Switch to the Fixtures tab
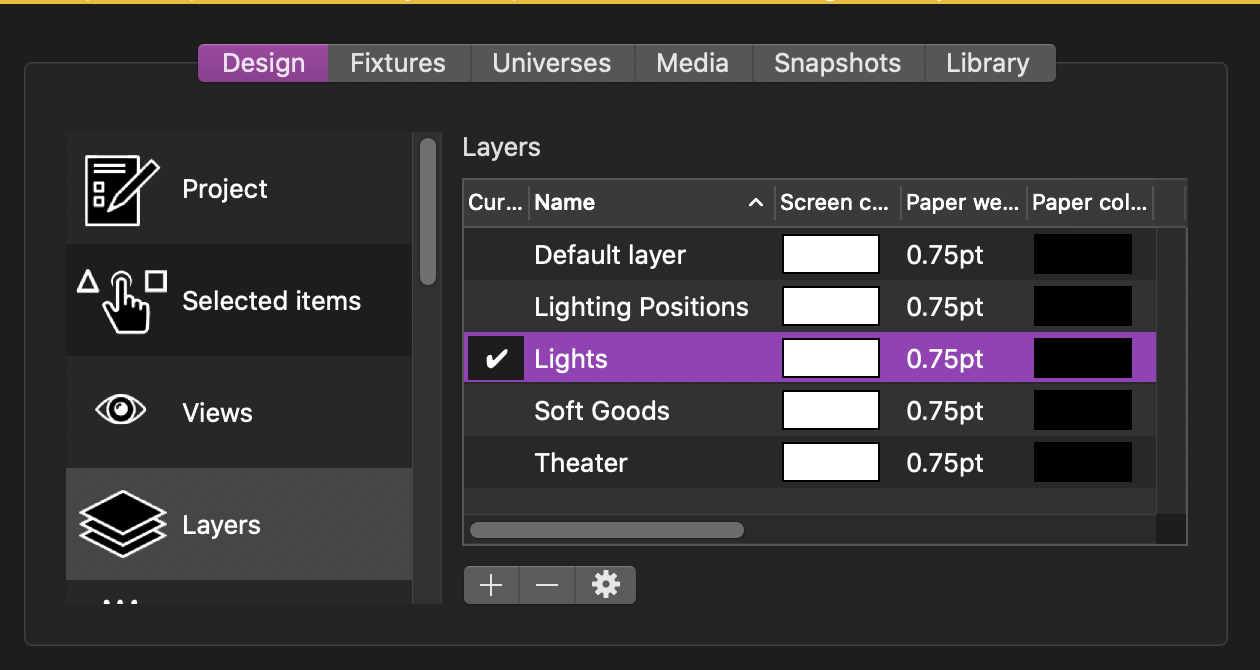The height and width of the screenshot is (670, 1260). 397,63
